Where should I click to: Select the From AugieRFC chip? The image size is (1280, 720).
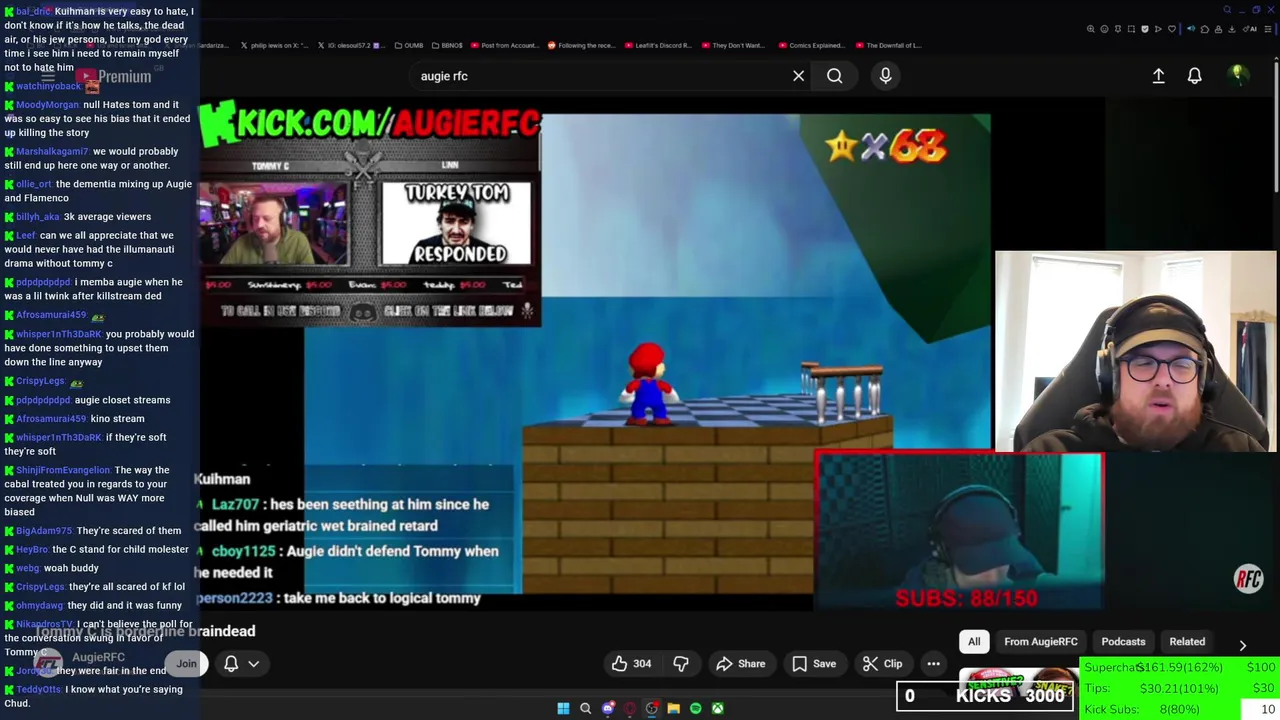tap(1040, 642)
